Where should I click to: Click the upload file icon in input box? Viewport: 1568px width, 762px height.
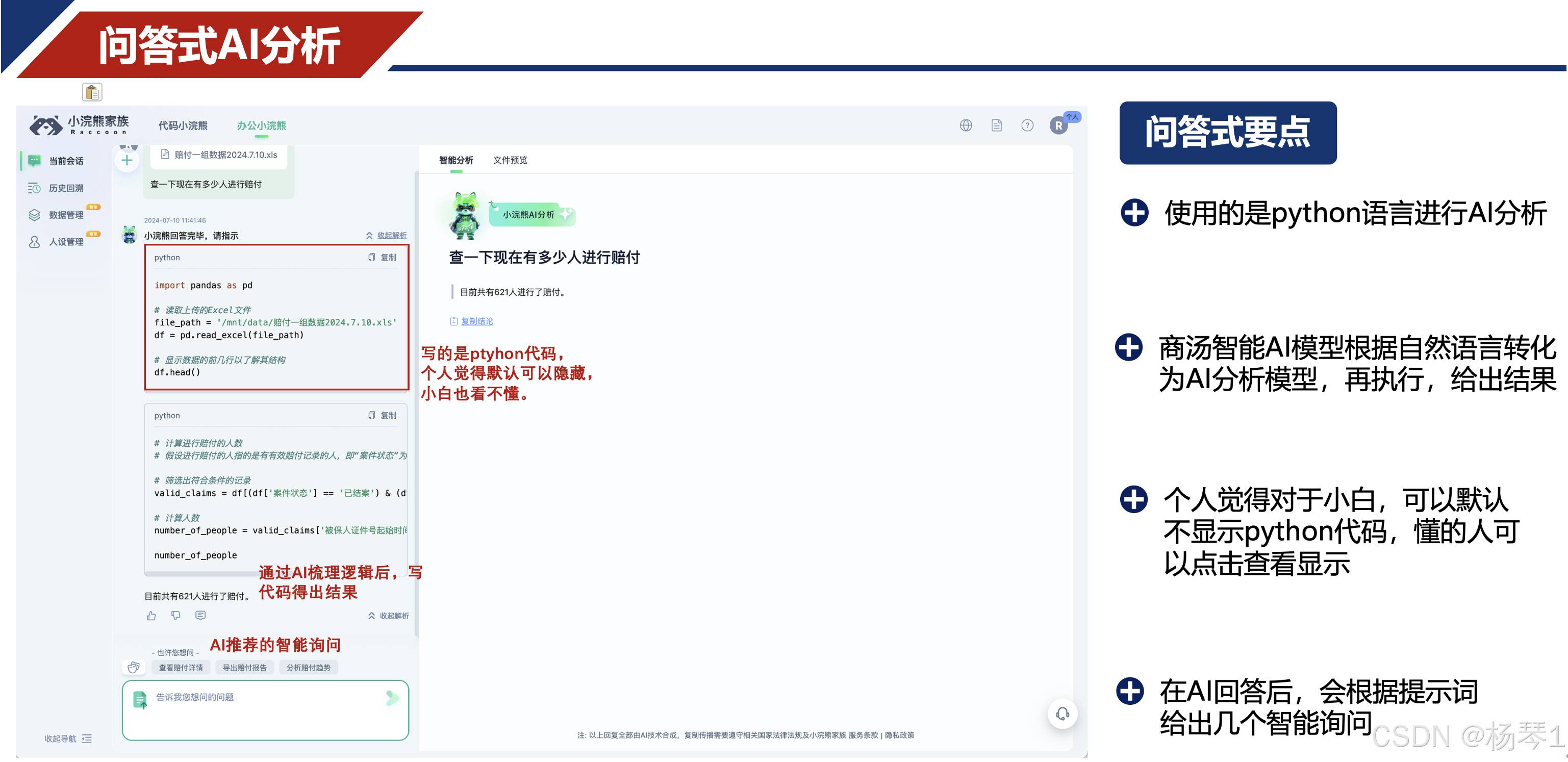[140, 700]
